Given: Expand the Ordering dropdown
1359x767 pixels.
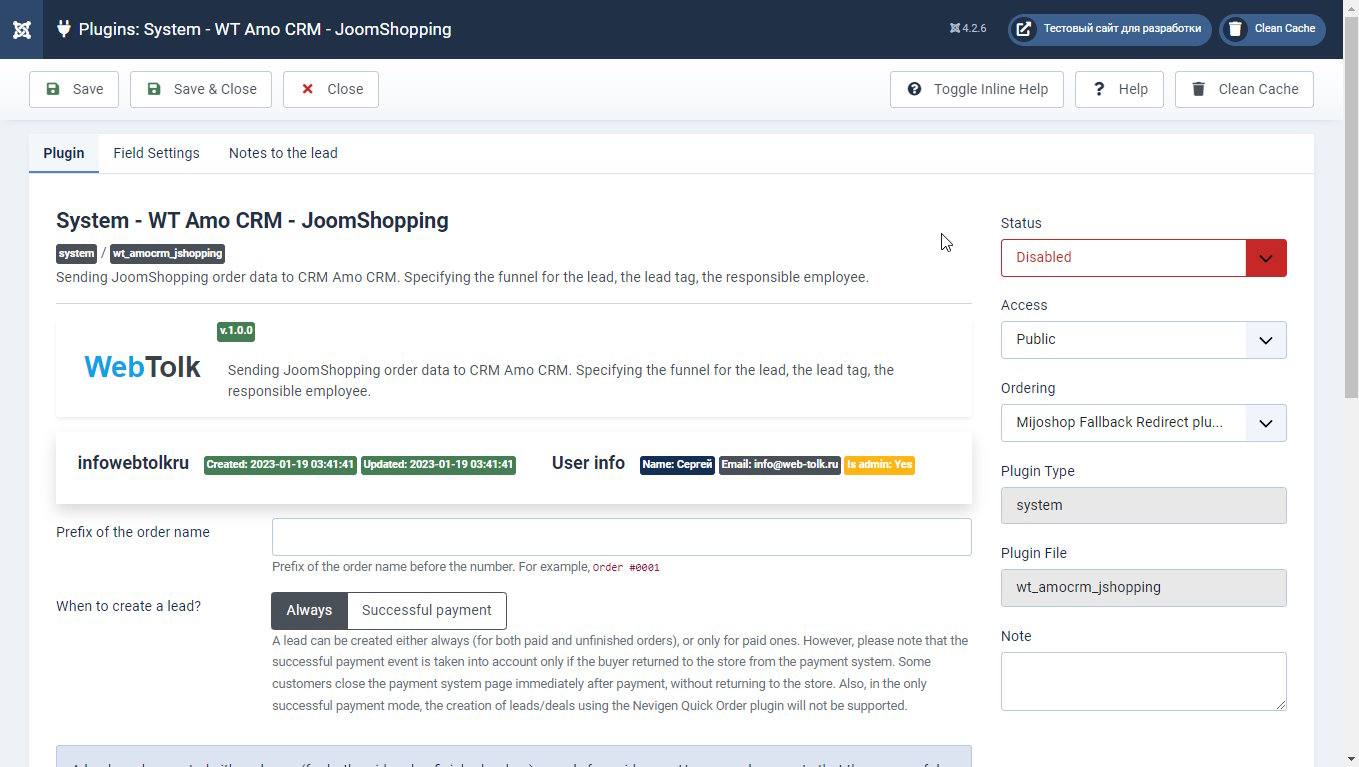Looking at the screenshot, I should (x=1143, y=422).
